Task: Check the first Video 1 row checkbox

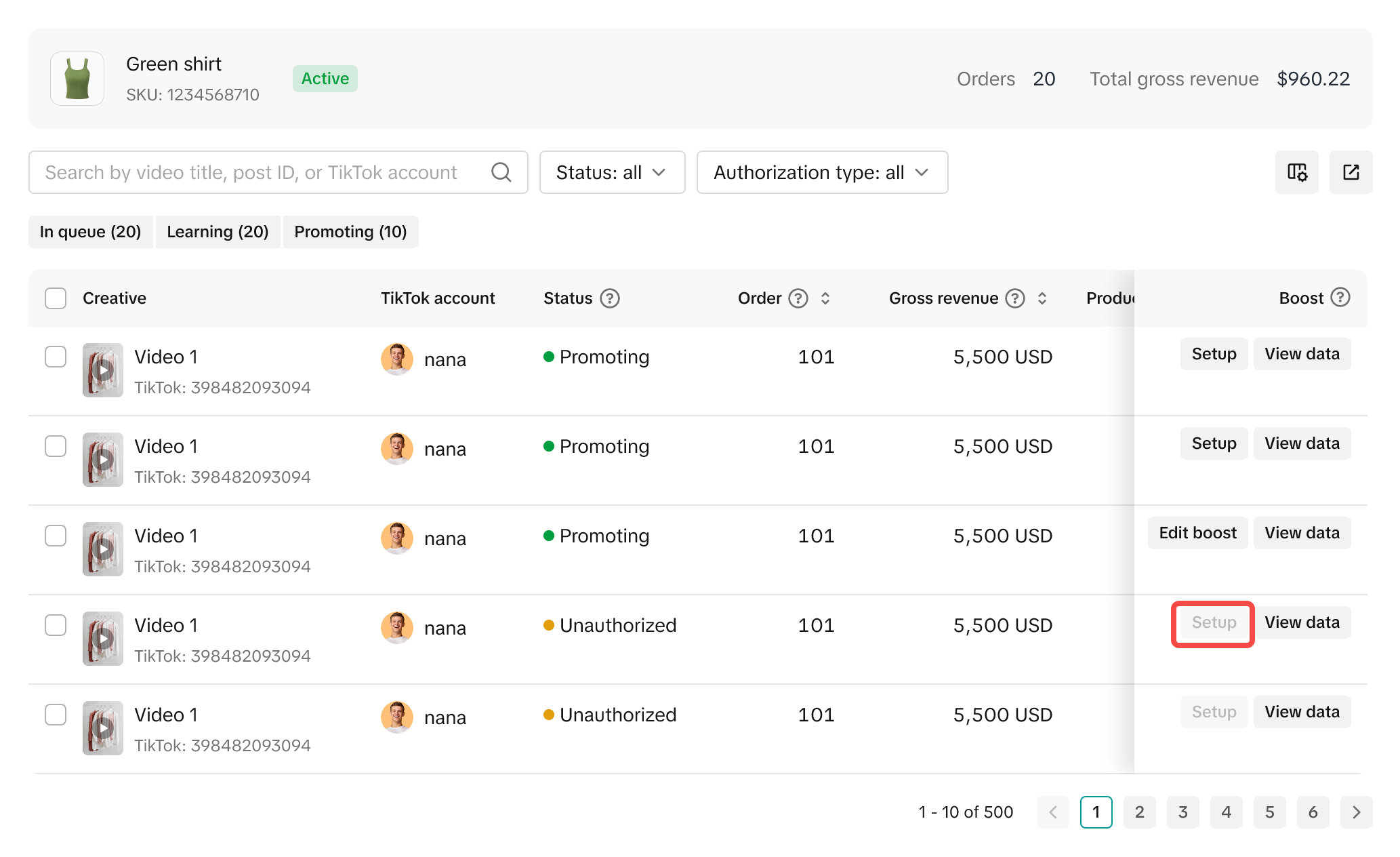Action: click(x=56, y=357)
